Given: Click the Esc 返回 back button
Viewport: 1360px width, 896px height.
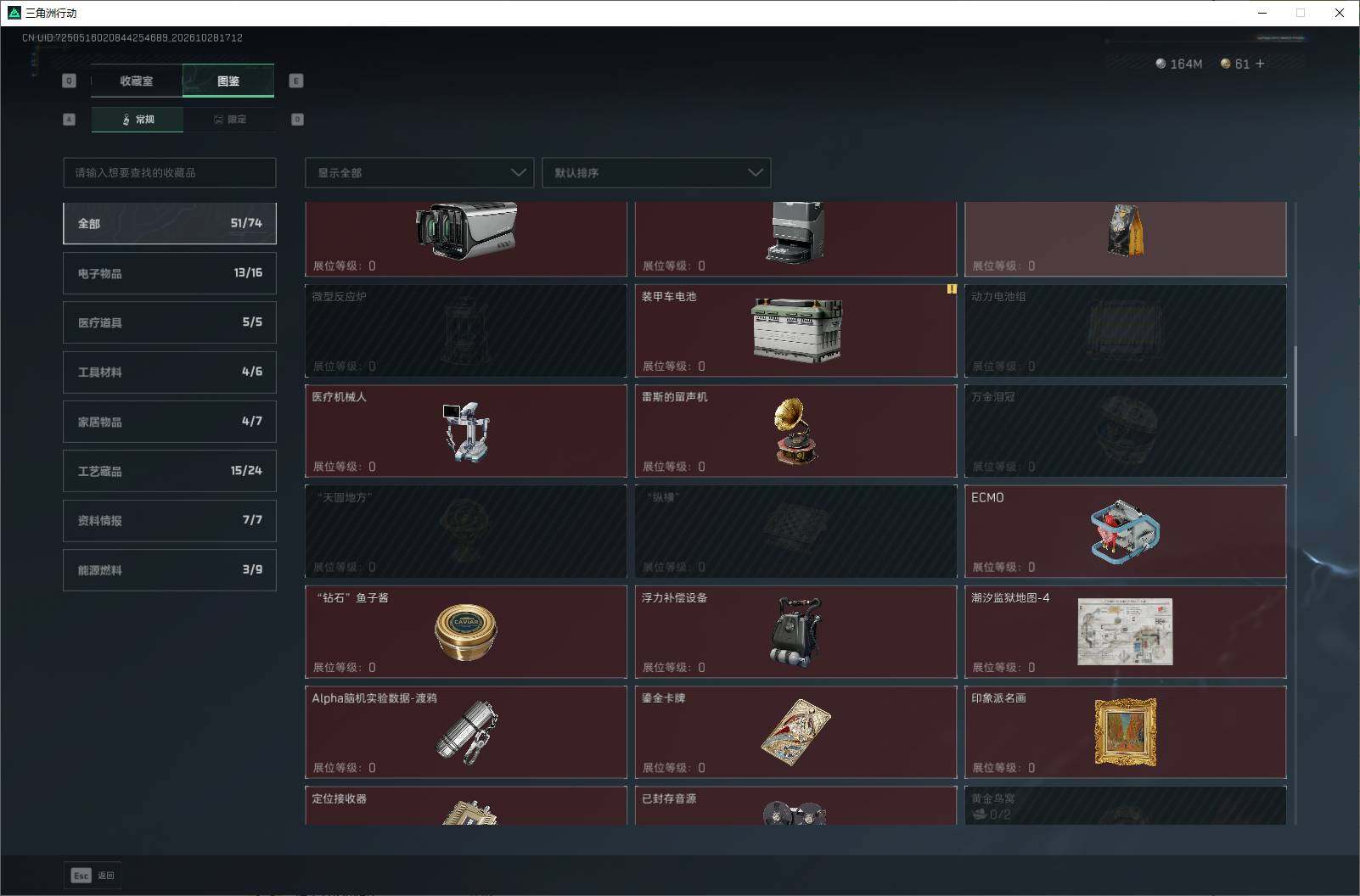Looking at the screenshot, I should point(93,875).
